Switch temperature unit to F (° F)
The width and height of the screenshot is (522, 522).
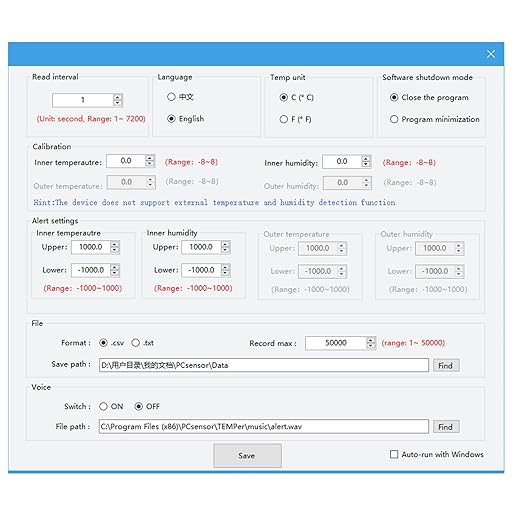(x=284, y=119)
